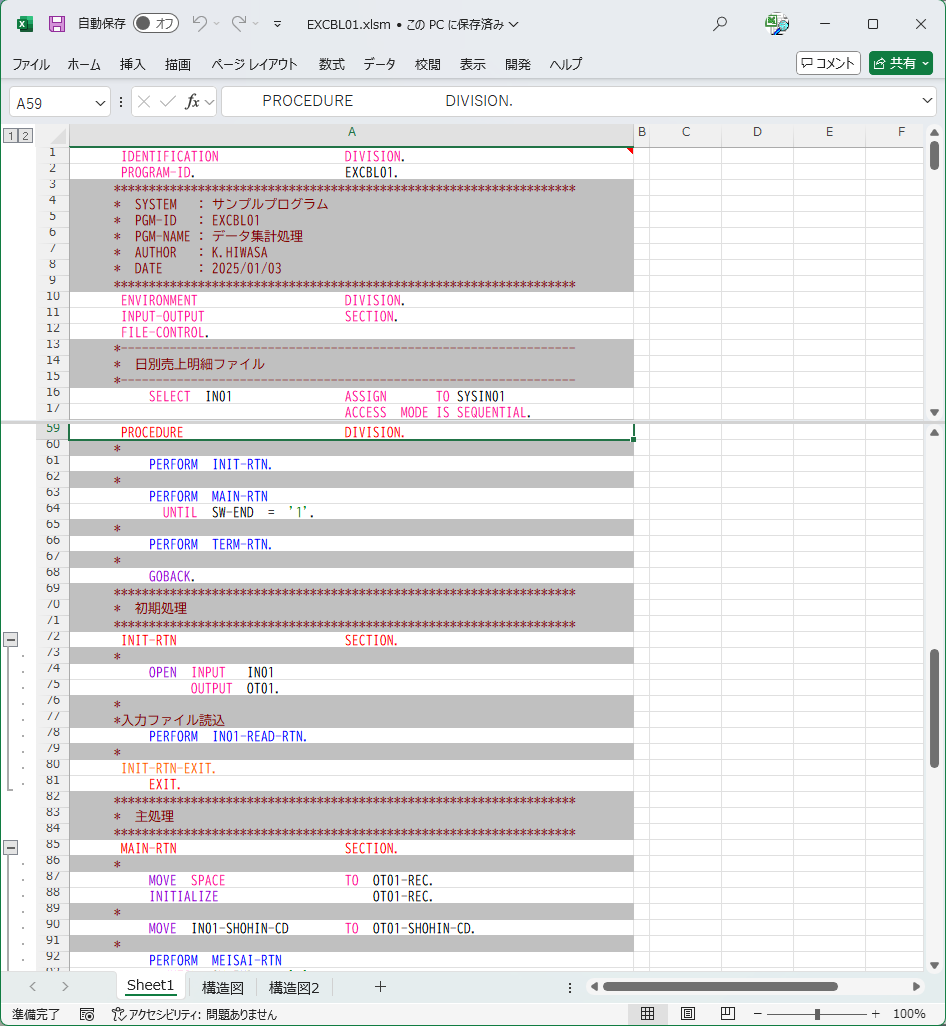Toggle the AutoSave switch
946x1026 pixels.
156,23
